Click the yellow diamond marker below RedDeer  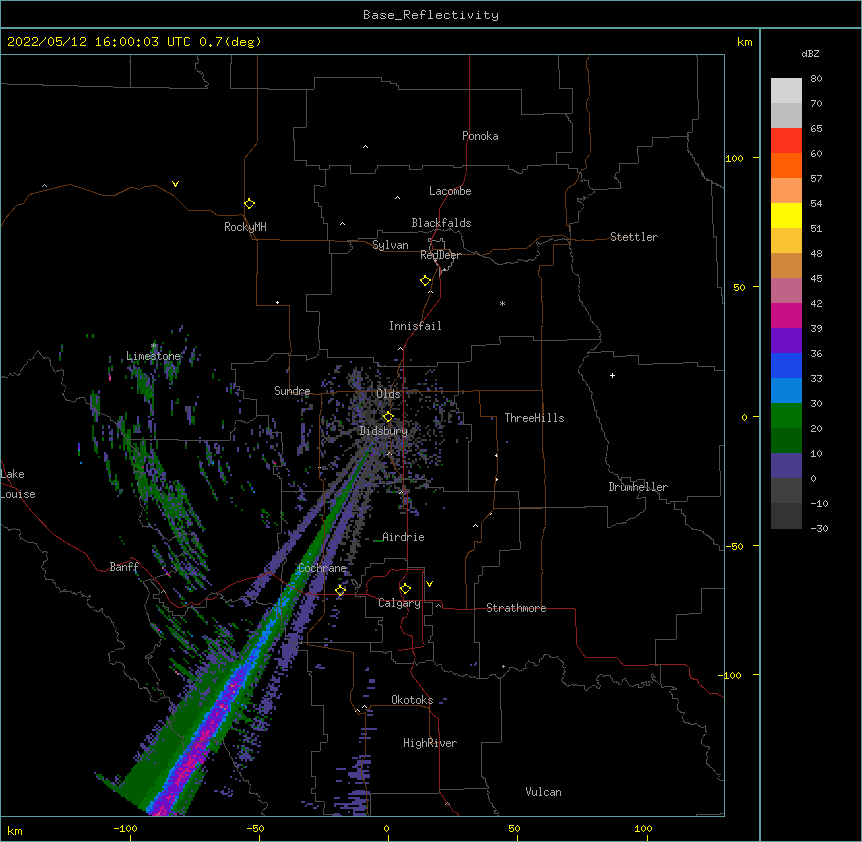click(426, 281)
